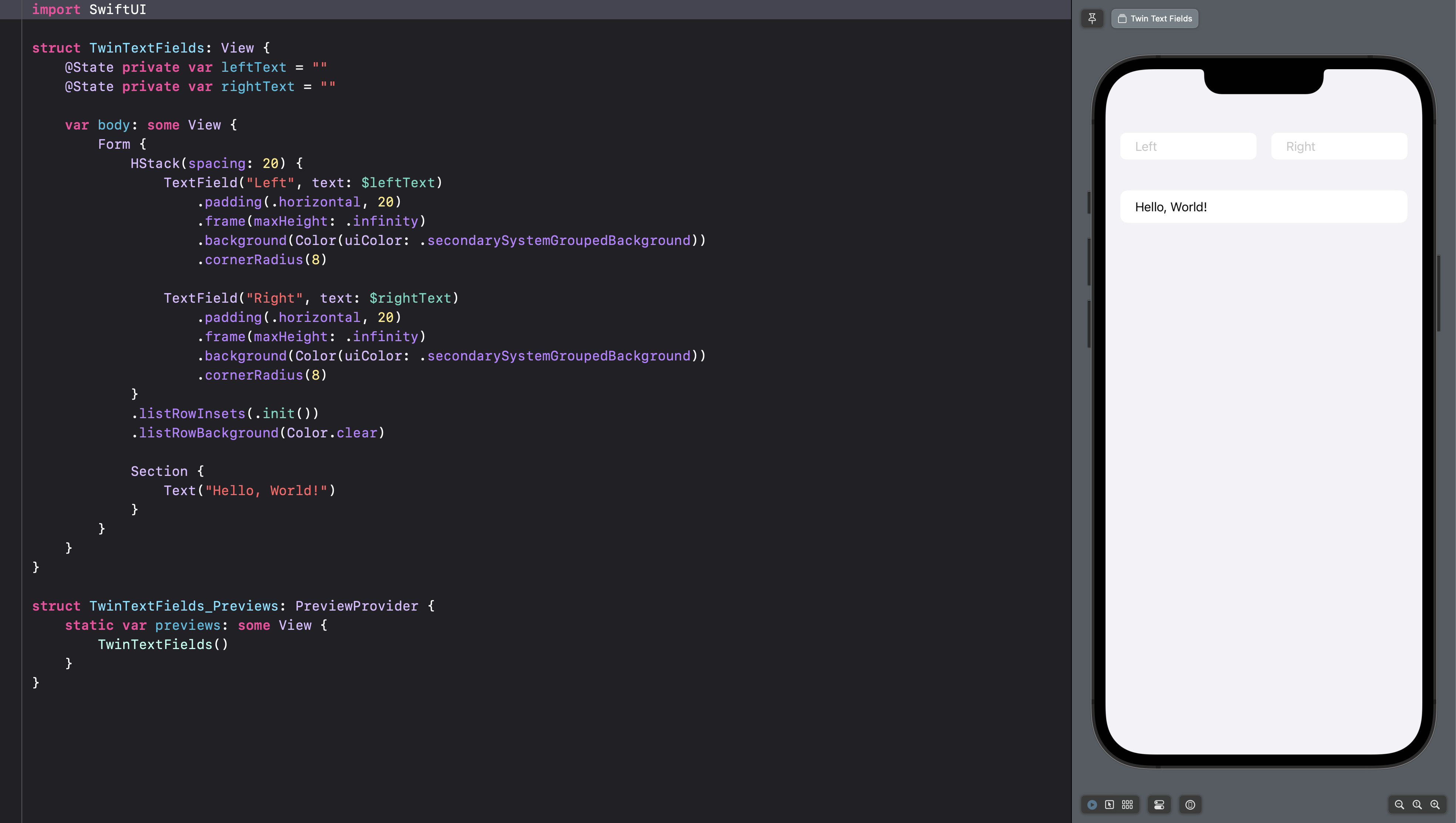Pin the canvas preview
Screen dimensions: 1456x823
click(1092, 19)
